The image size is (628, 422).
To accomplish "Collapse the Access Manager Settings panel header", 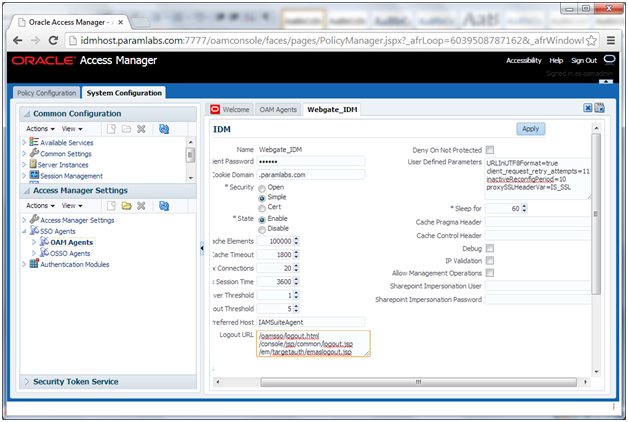I will tap(27, 191).
